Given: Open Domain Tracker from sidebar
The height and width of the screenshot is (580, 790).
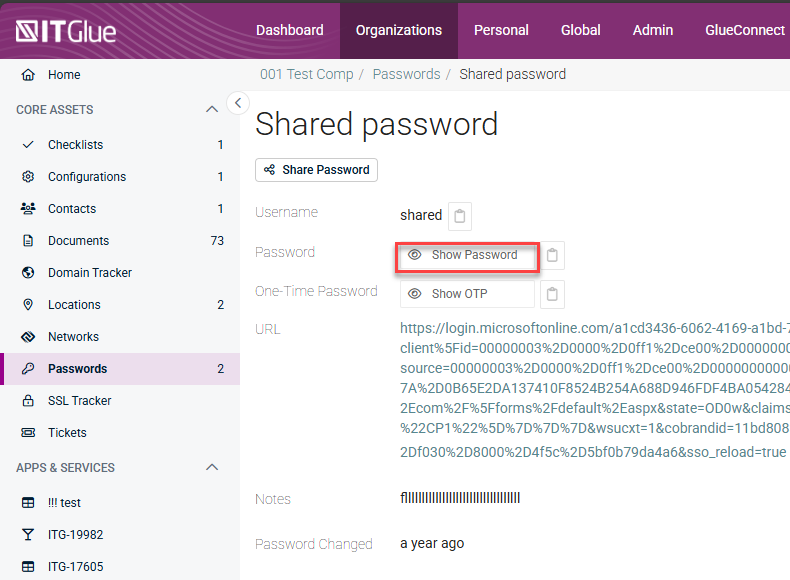Looking at the screenshot, I should tap(89, 273).
